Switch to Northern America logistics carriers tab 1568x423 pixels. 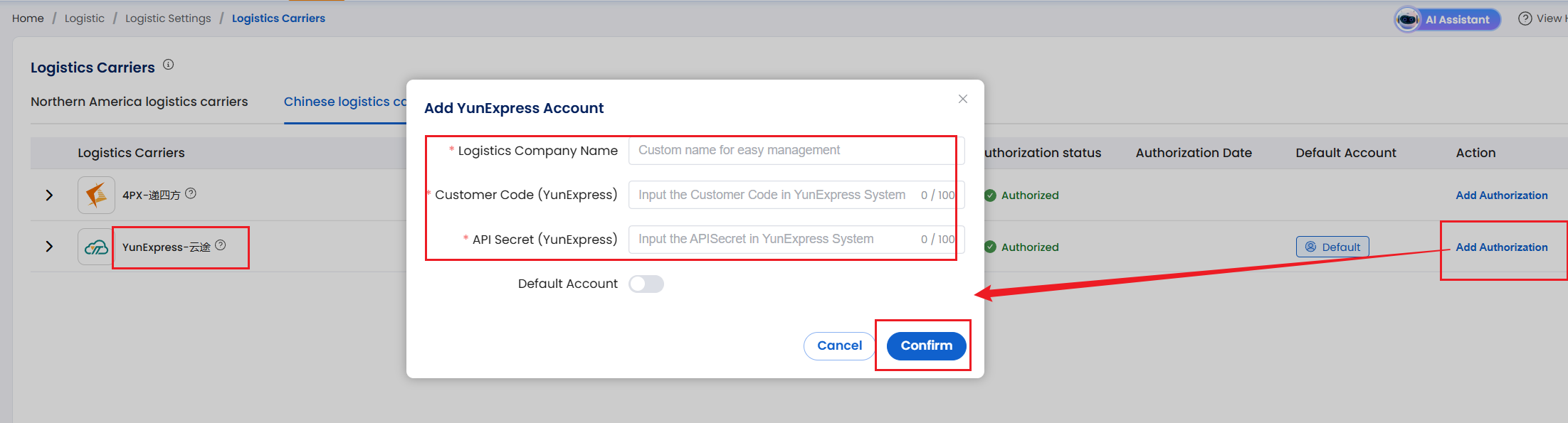(140, 102)
